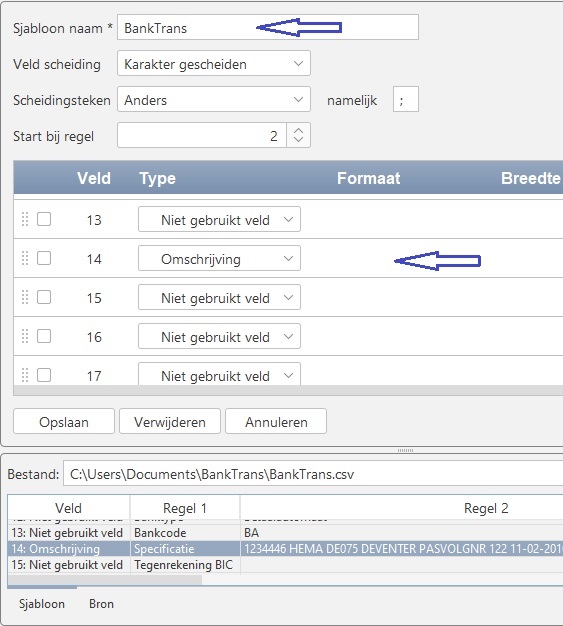The width and height of the screenshot is (563, 626).
Task: Decrease the Start bij regel value
Action: [298, 139]
